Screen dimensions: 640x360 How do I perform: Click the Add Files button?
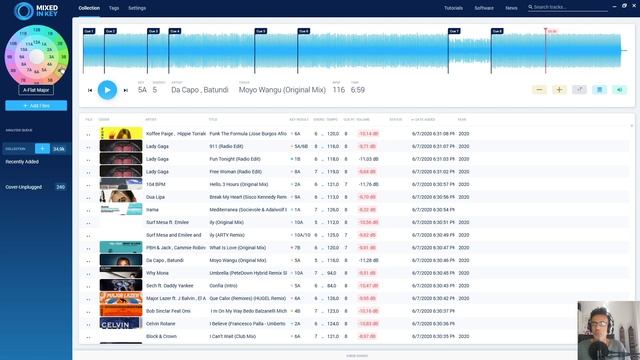[x=36, y=106]
